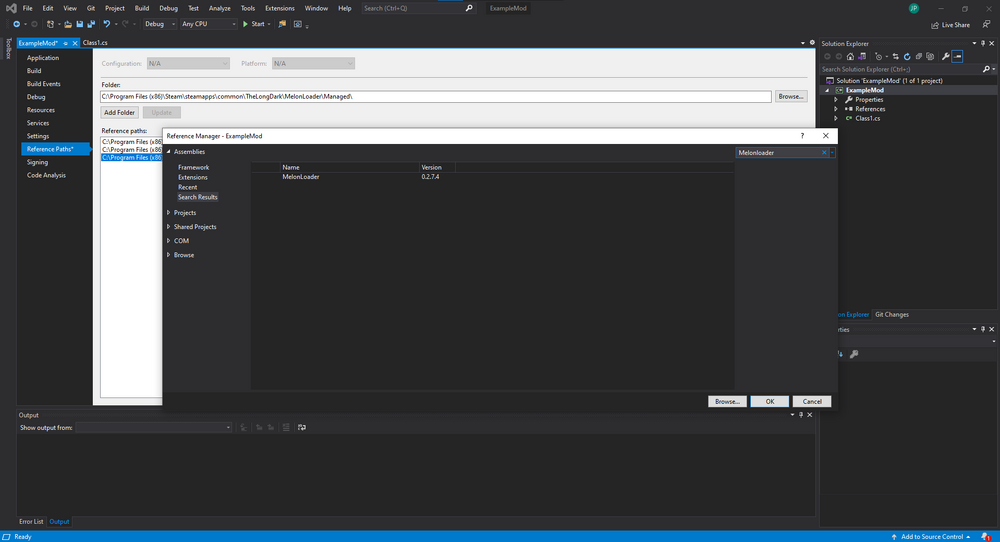Click the Save icon in toolbar

80,24
